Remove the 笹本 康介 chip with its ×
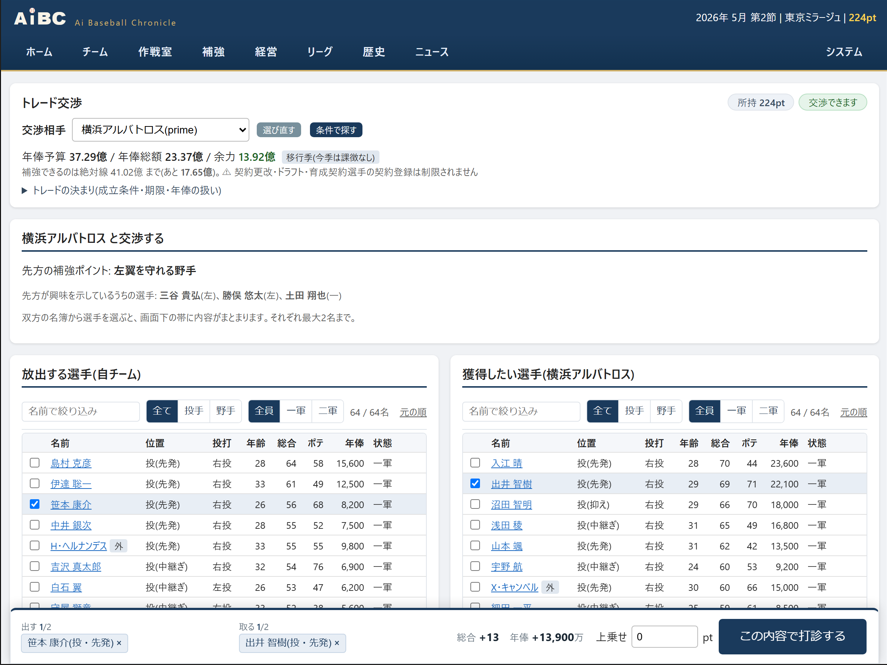 (119, 643)
